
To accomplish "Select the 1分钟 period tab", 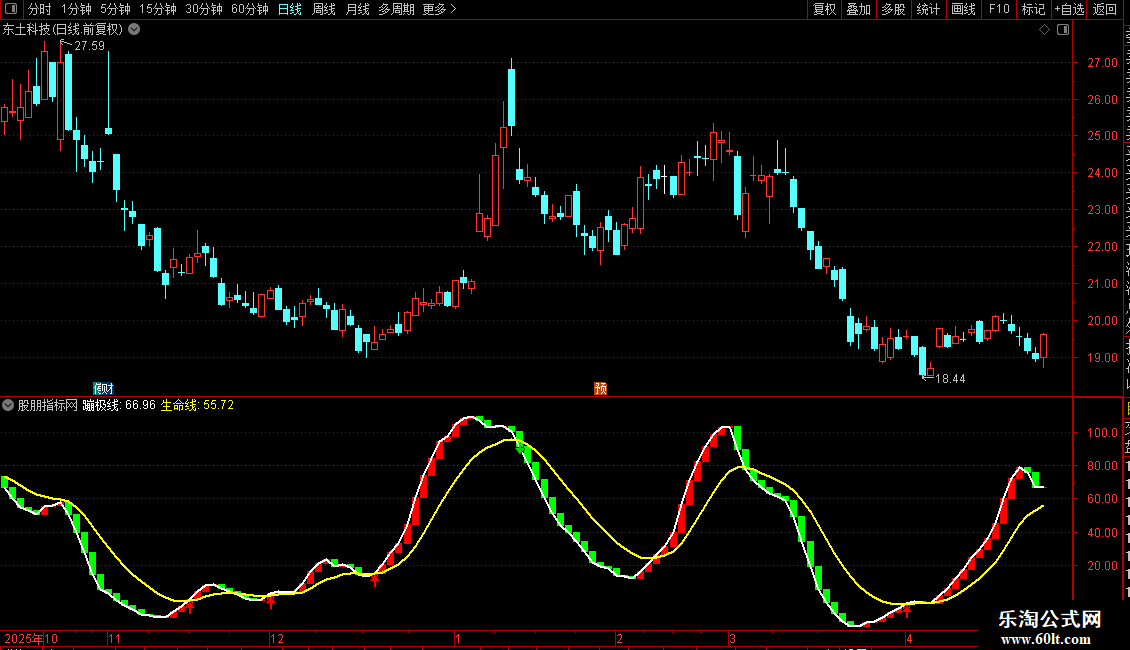I will coord(76,9).
